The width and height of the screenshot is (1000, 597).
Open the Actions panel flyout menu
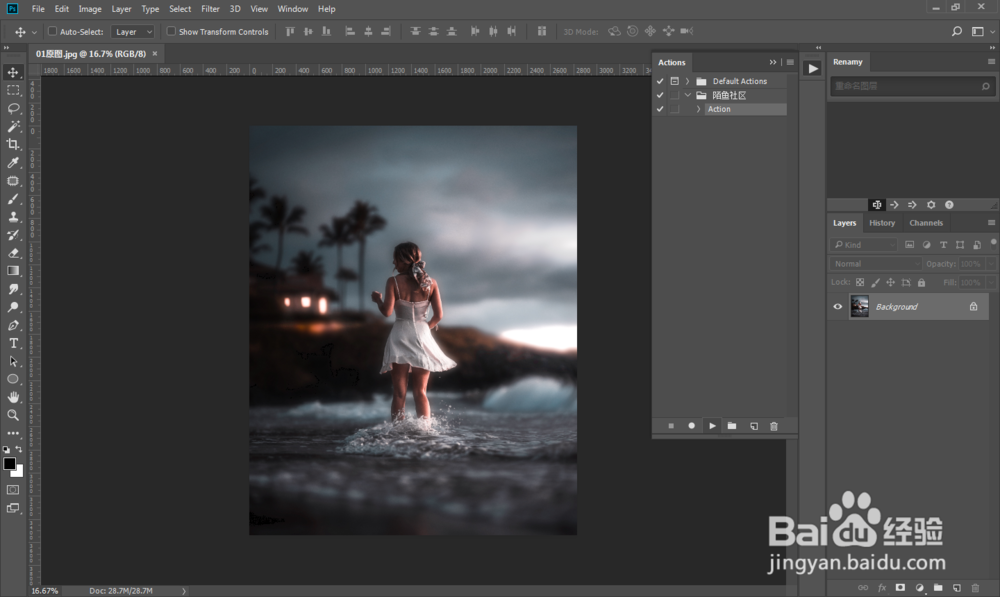point(790,62)
